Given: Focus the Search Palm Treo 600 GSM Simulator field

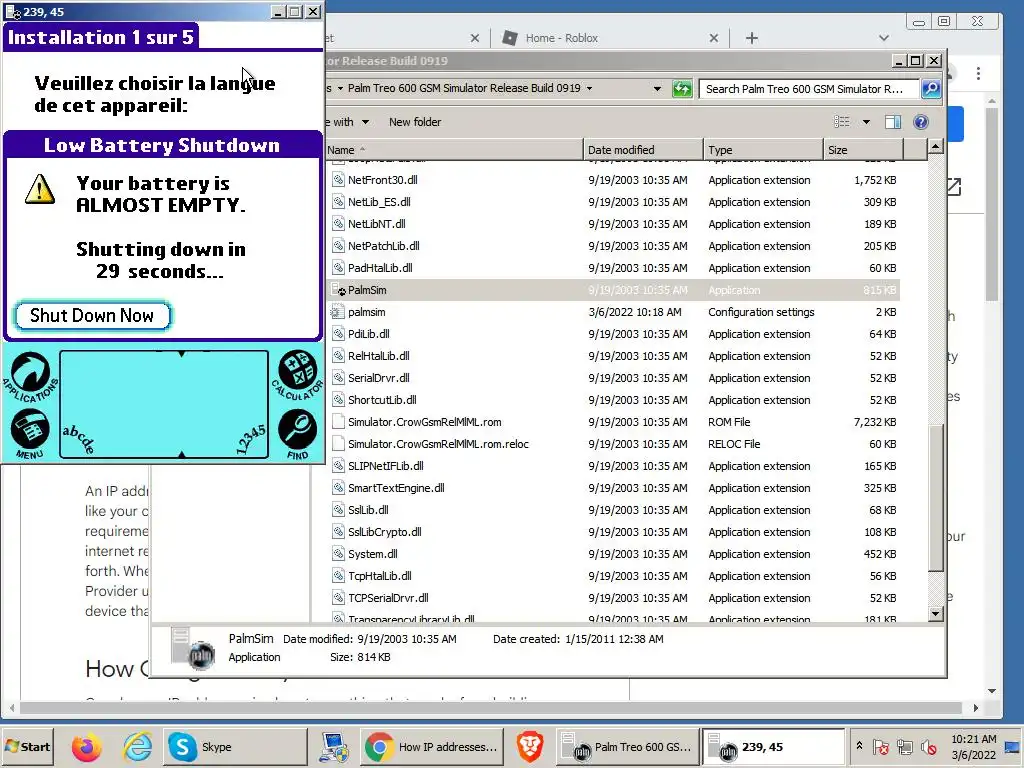Looking at the screenshot, I should click(808, 88).
